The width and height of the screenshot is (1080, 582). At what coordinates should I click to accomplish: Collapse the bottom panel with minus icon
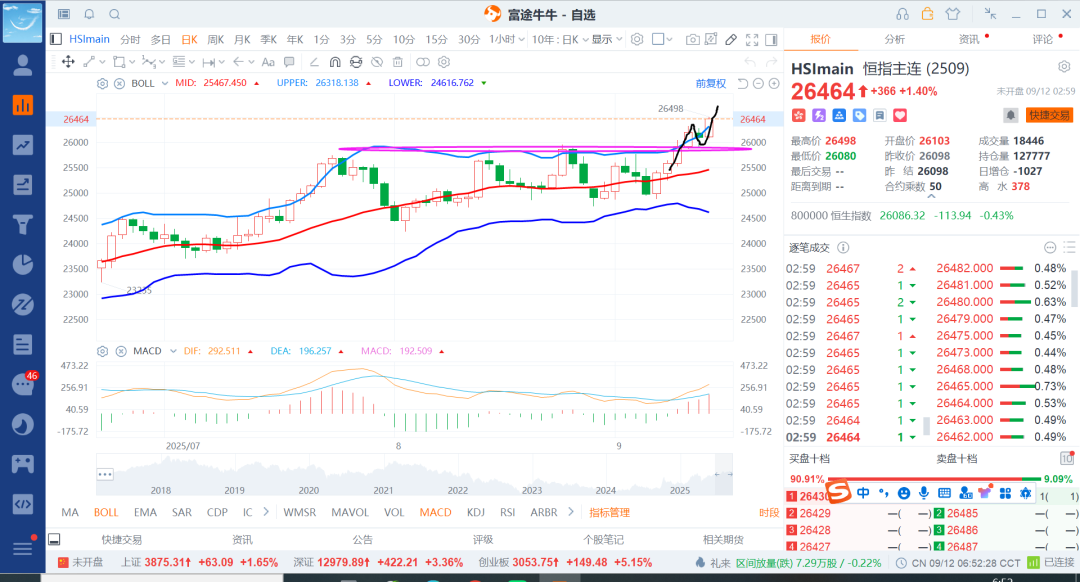pos(54,539)
